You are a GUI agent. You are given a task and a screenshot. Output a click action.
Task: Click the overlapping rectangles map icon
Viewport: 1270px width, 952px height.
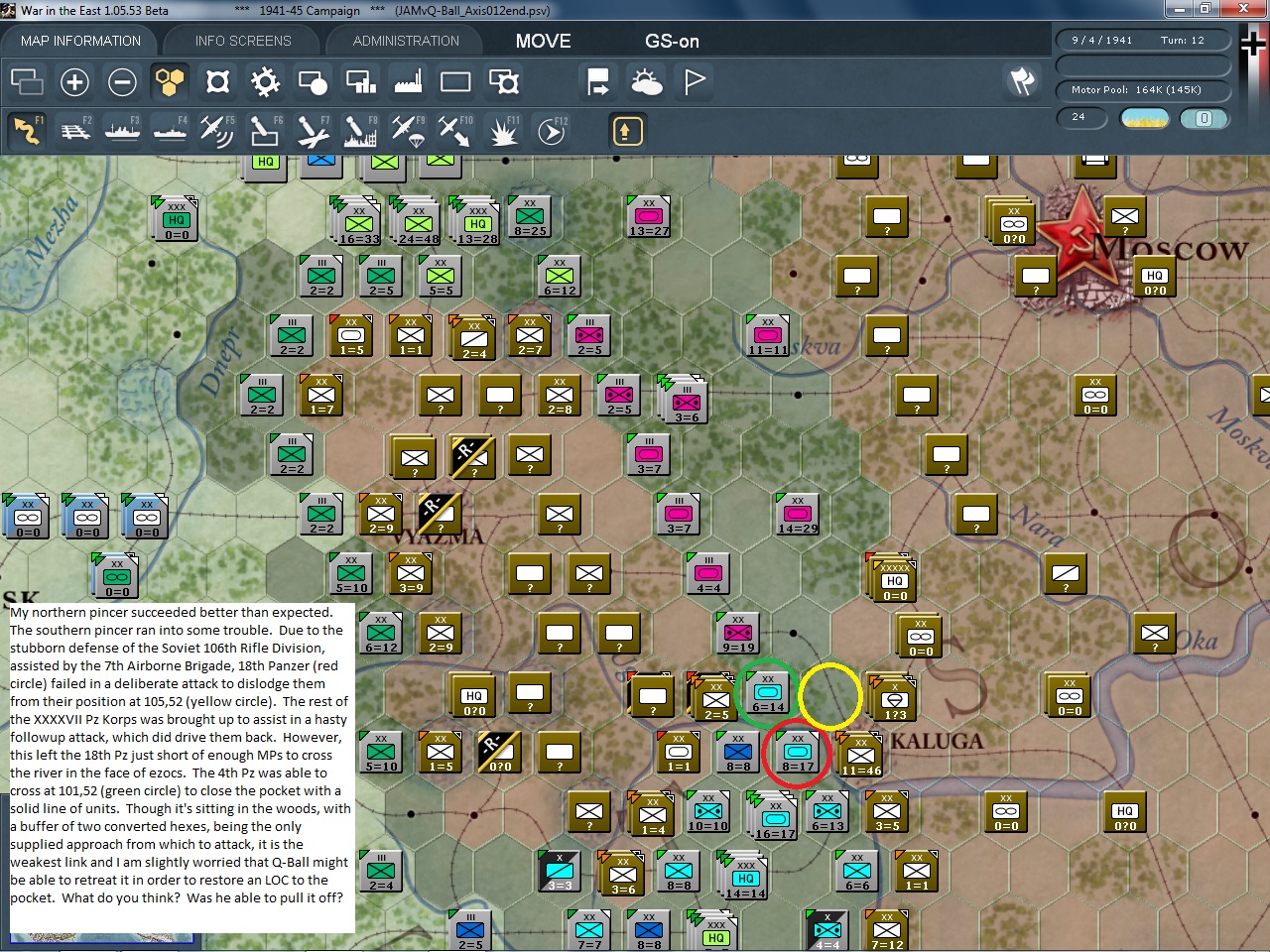27,81
